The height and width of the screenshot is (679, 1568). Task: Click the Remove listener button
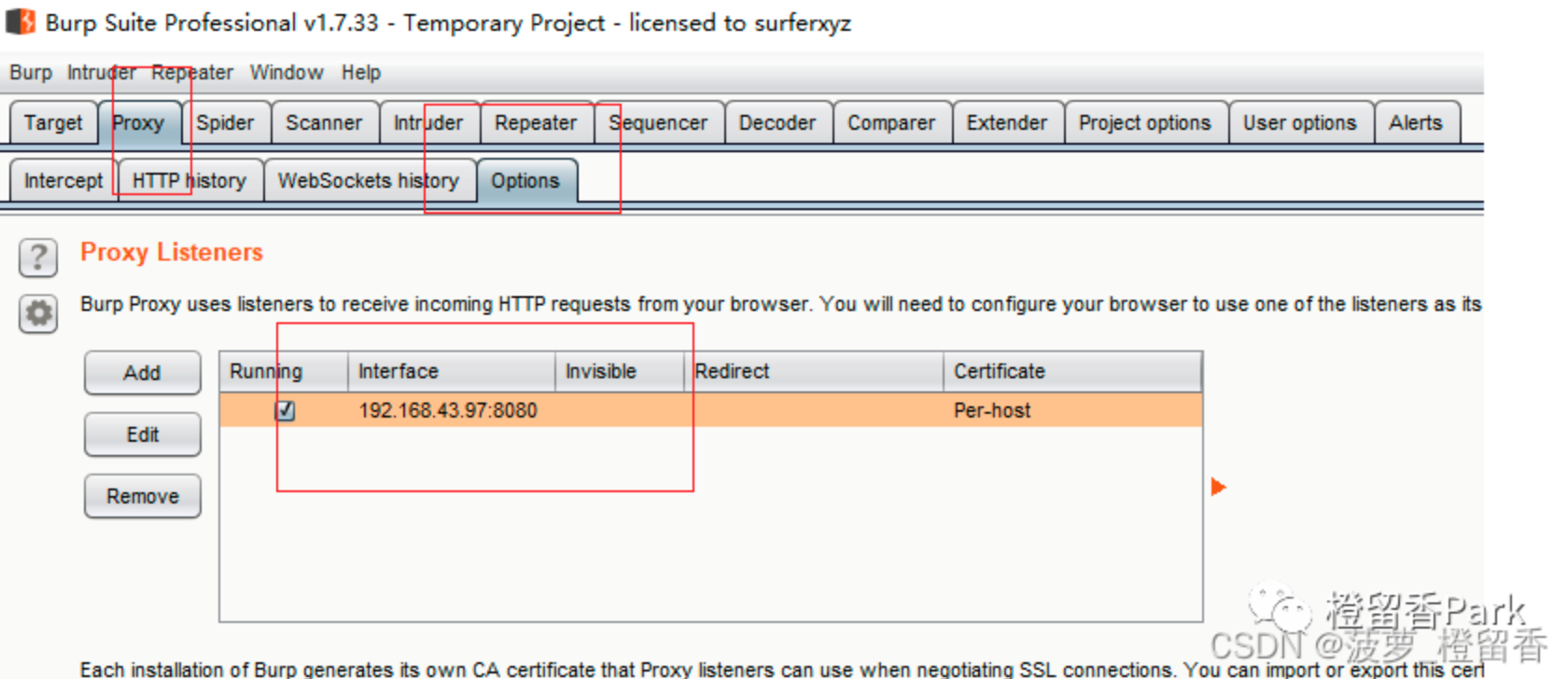point(142,497)
